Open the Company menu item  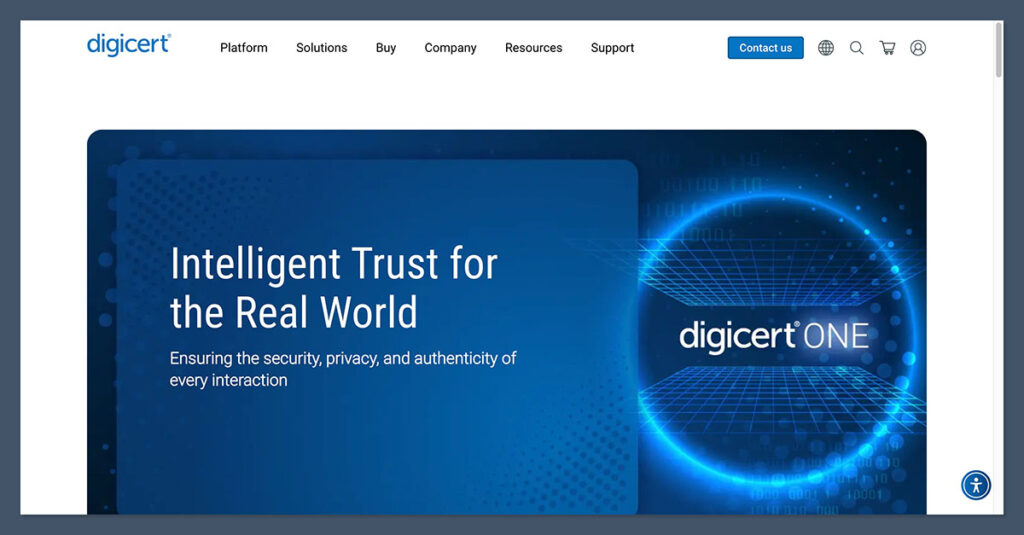tap(450, 48)
